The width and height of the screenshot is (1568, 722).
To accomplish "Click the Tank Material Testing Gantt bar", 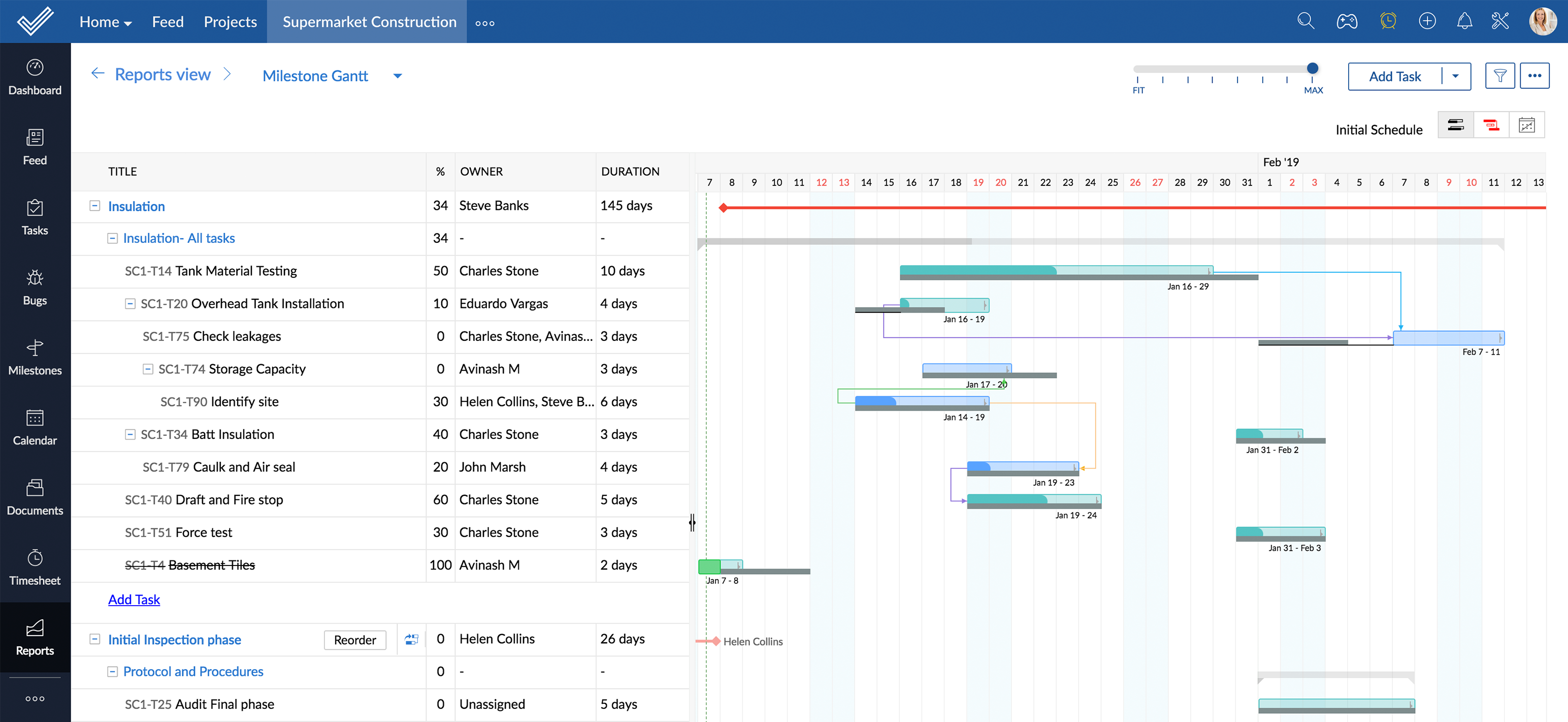I will [1056, 270].
